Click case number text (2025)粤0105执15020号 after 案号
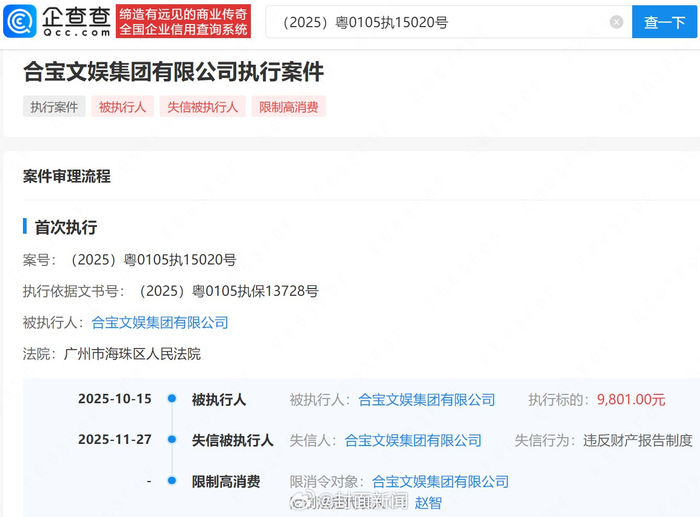This screenshot has width=700, height=517. [153, 259]
